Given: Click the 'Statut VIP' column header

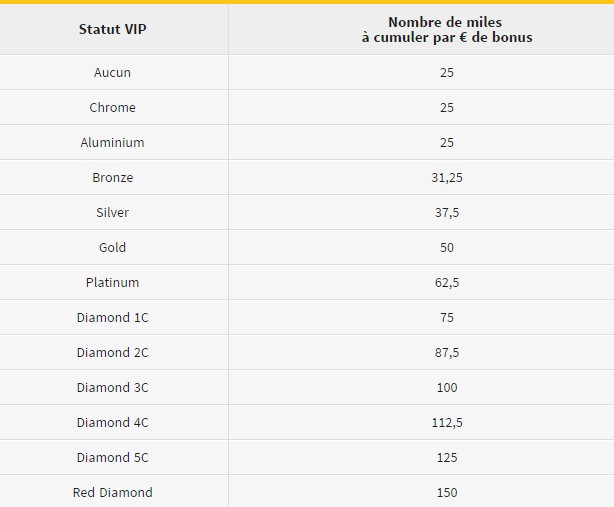Looking at the screenshot, I should 112,29.
